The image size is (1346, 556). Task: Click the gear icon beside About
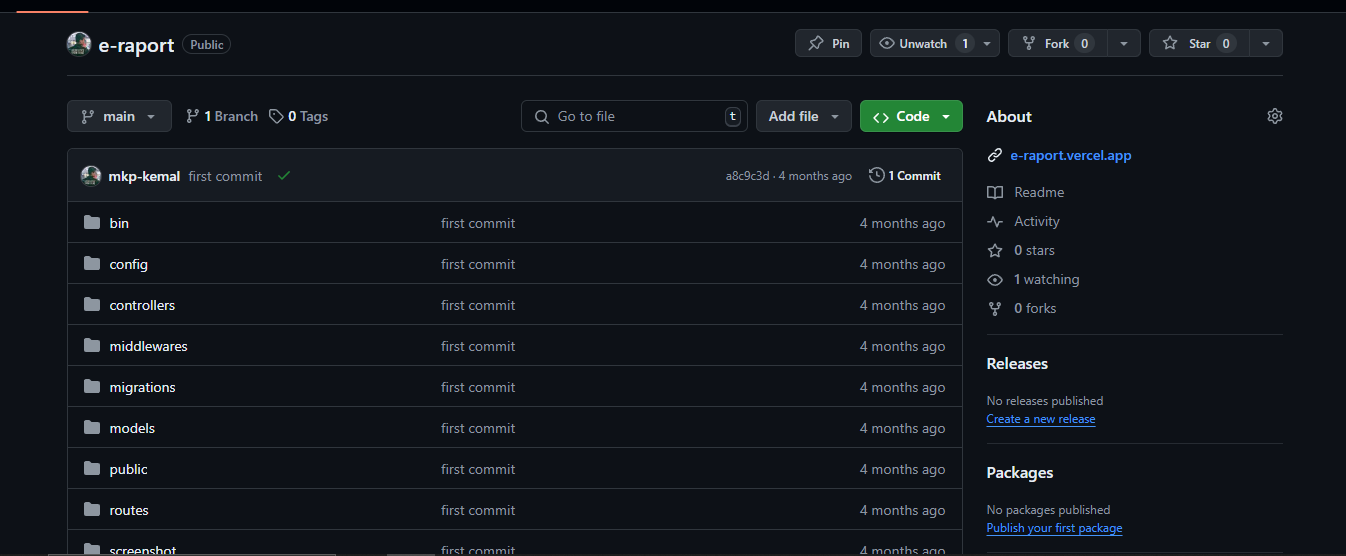pos(1274,116)
